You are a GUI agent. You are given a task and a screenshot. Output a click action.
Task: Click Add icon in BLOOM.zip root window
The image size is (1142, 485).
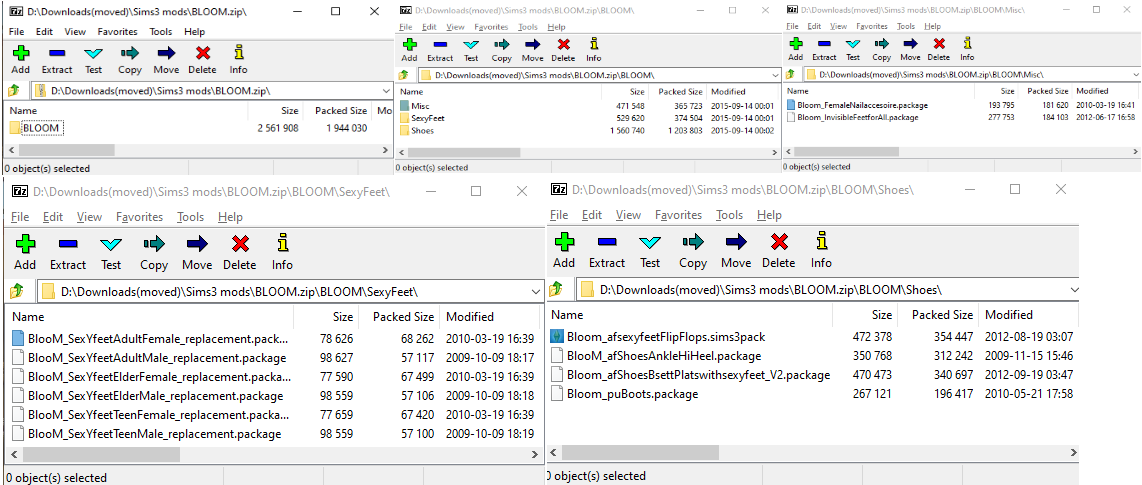point(20,53)
